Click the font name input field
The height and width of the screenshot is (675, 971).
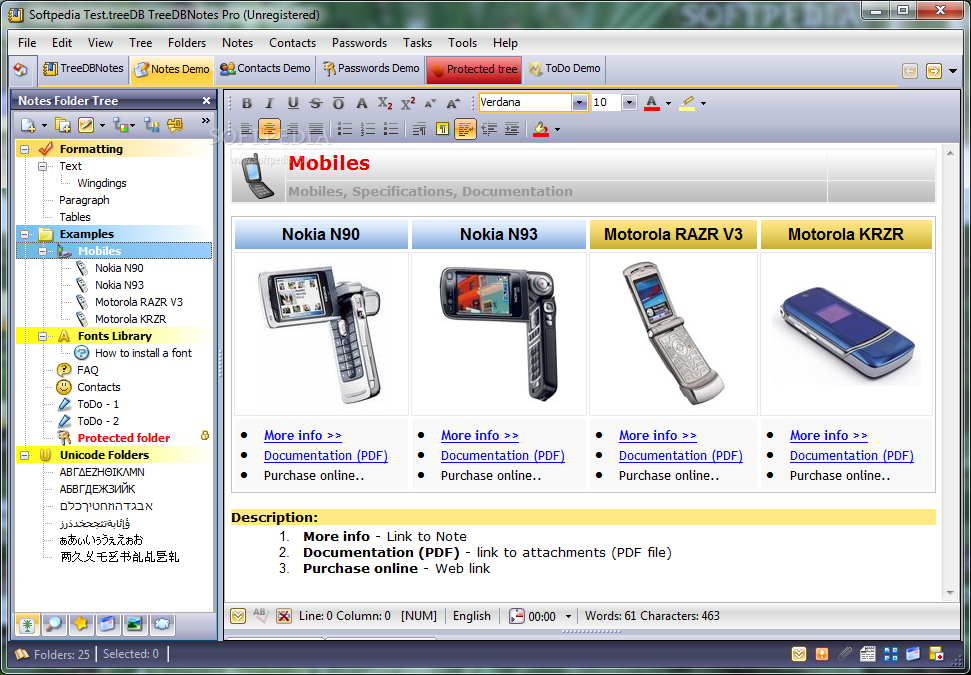coord(525,103)
